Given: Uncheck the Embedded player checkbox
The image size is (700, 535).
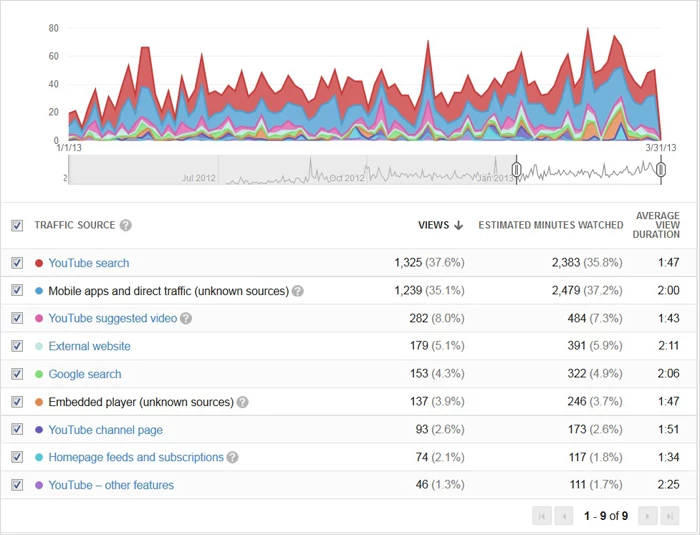Looking at the screenshot, I should point(17,402).
